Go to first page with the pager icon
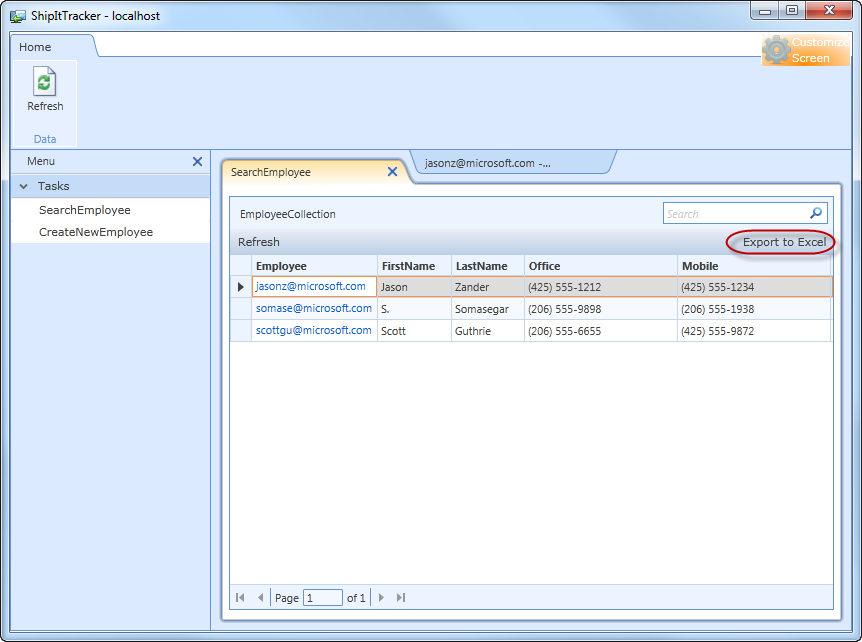The image size is (862, 642). click(x=237, y=597)
